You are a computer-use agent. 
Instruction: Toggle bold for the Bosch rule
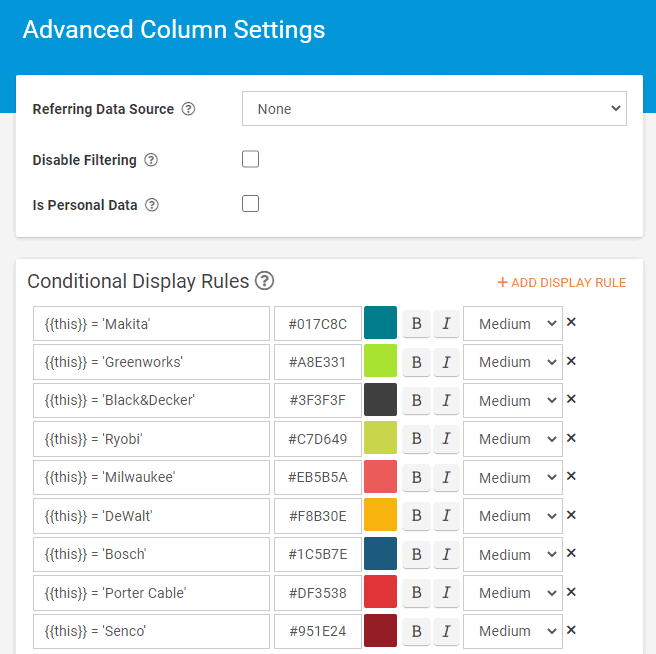pos(416,554)
